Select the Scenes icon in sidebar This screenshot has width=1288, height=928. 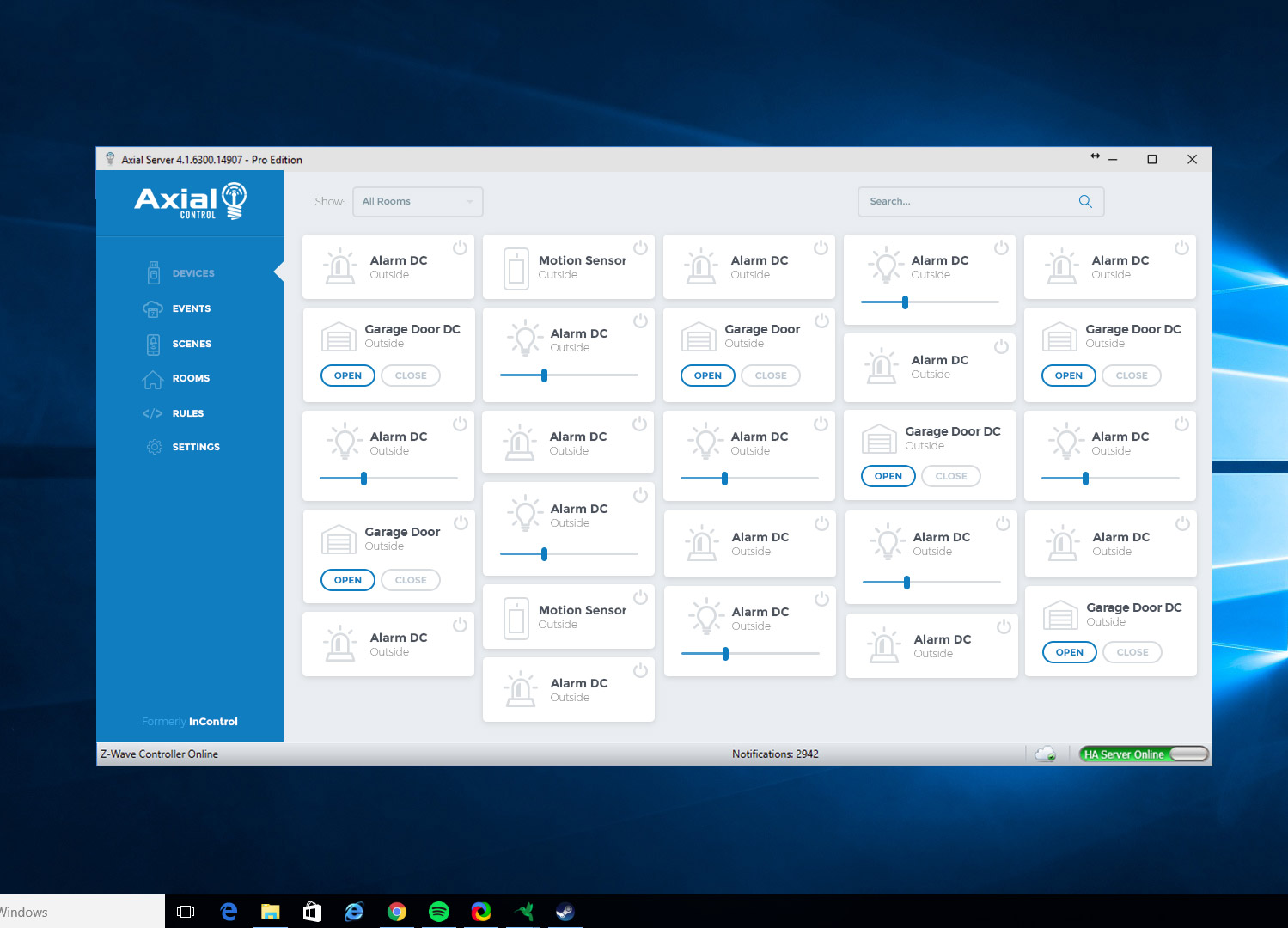click(x=153, y=344)
